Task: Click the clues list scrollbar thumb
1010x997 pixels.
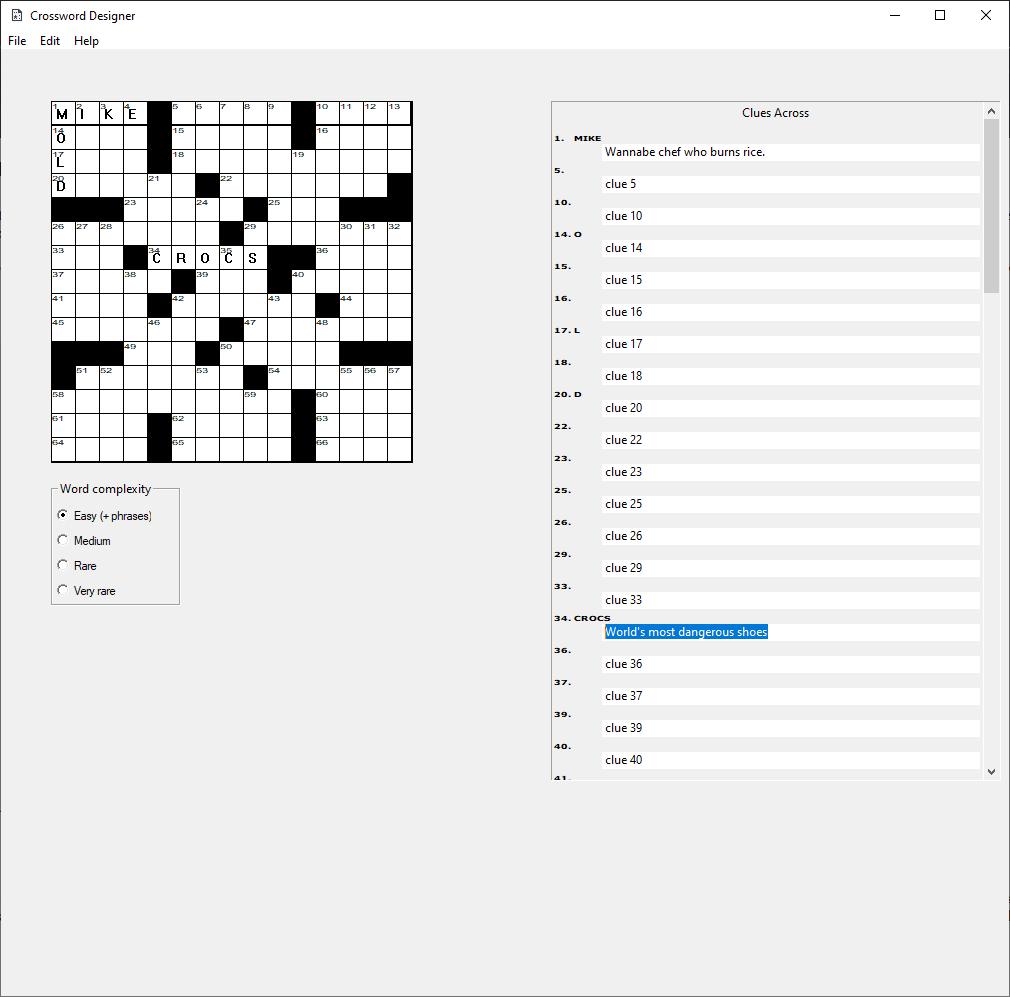Action: tap(991, 206)
